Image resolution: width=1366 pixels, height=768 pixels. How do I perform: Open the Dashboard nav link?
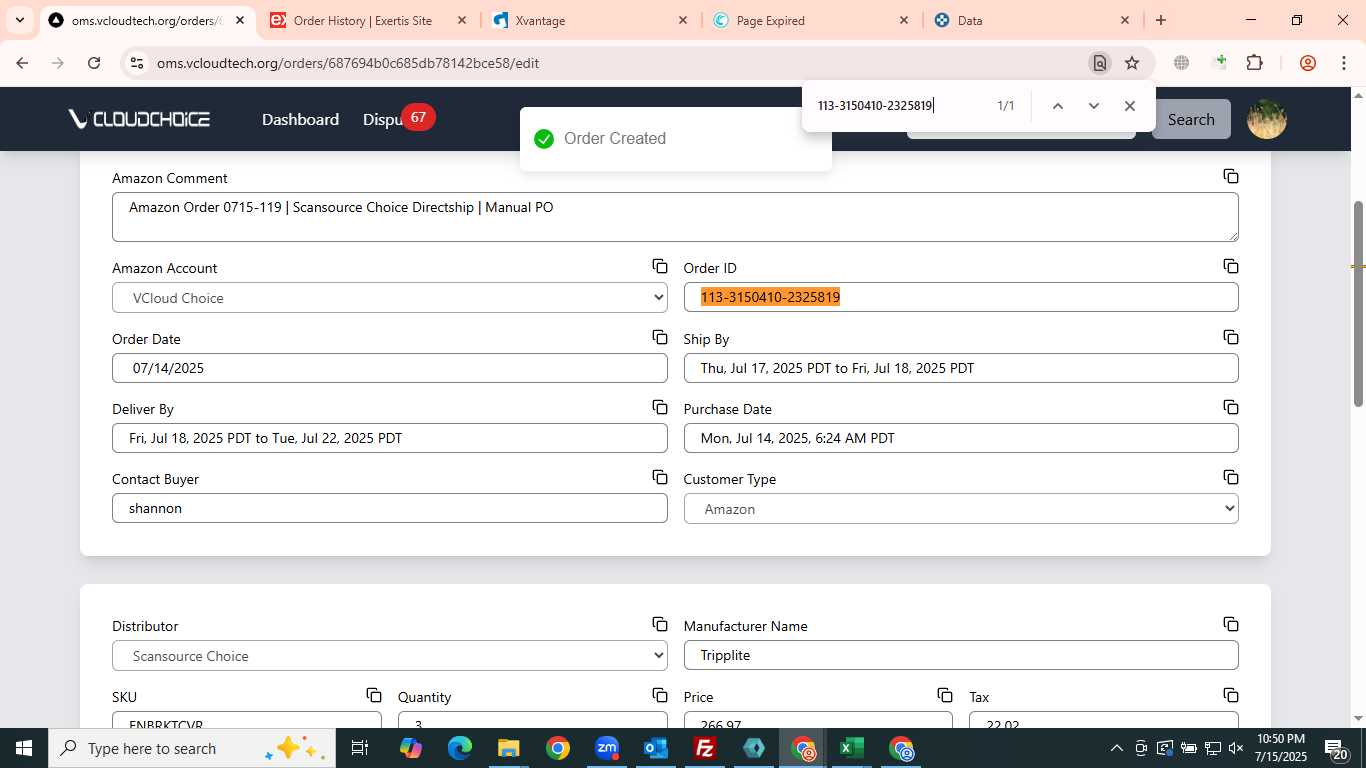click(300, 119)
